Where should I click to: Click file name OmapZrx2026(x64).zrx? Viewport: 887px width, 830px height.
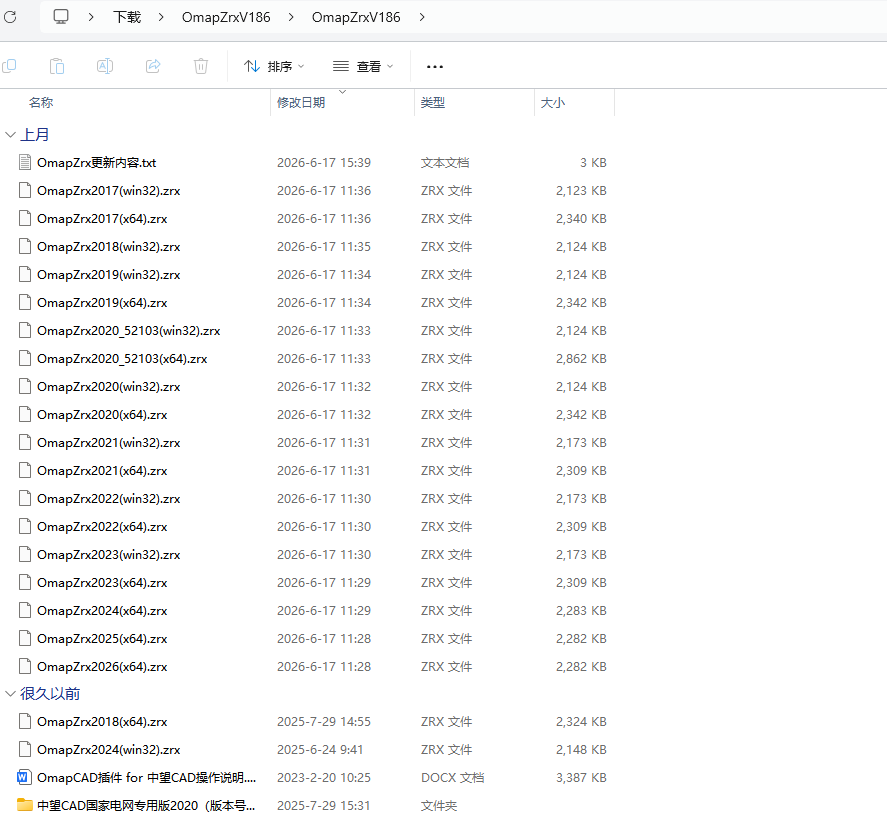coord(102,666)
